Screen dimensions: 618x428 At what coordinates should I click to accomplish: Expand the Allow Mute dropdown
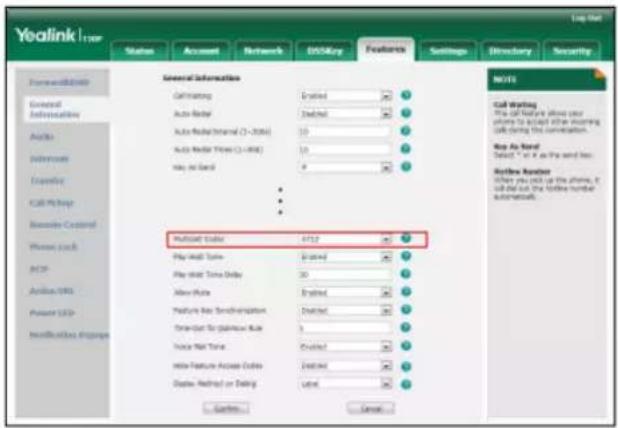pos(387,292)
